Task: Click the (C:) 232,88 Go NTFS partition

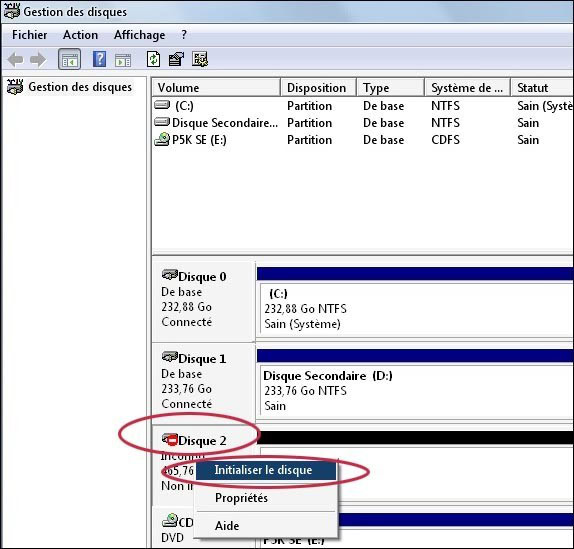Action: [x=417, y=309]
